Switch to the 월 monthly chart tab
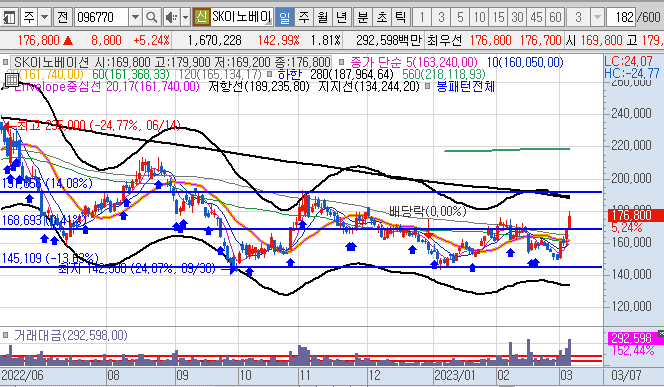Image resolution: width=664 pixels, height=387 pixels. tap(323, 17)
